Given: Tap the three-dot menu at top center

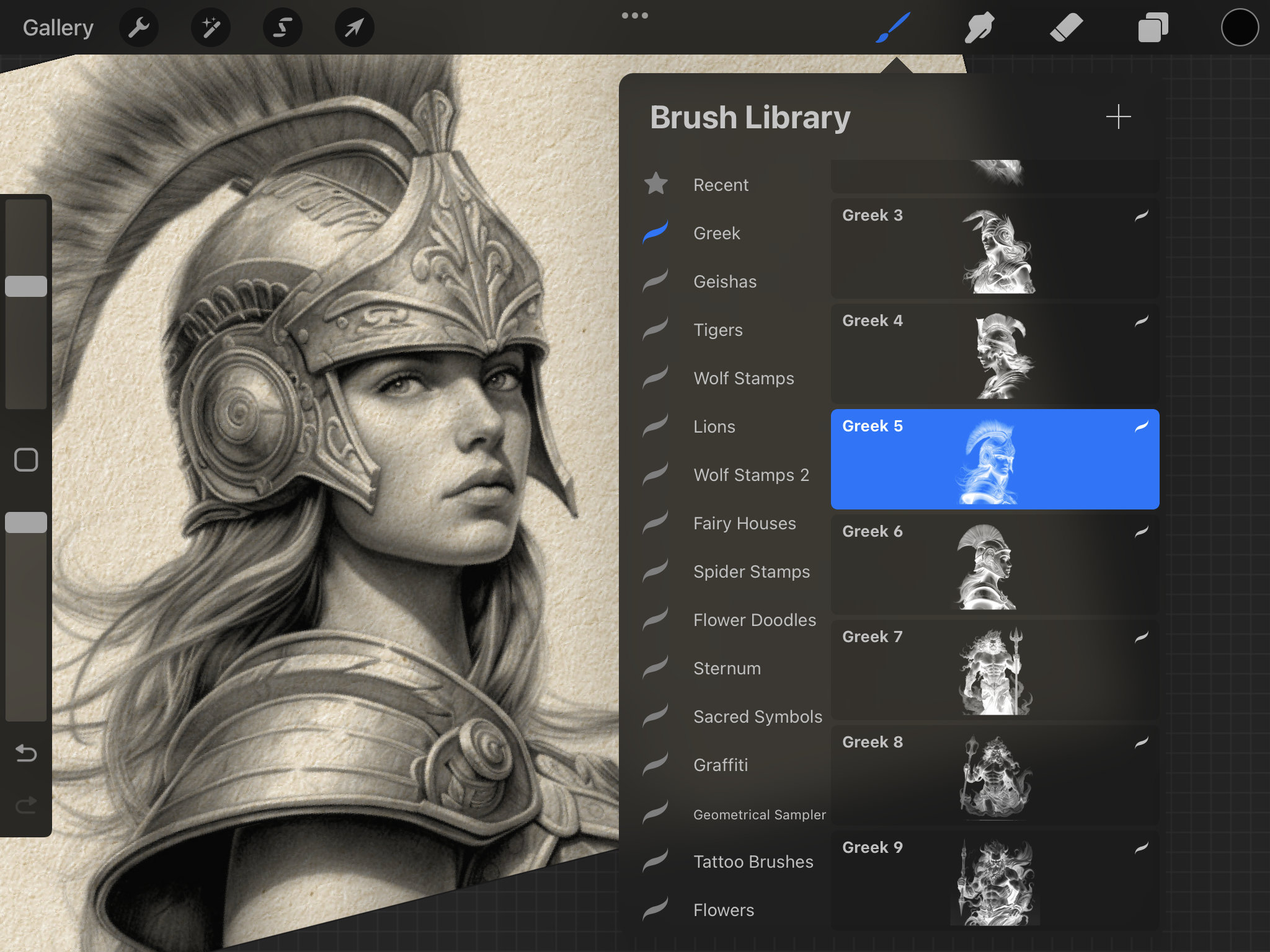Looking at the screenshot, I should click(635, 15).
